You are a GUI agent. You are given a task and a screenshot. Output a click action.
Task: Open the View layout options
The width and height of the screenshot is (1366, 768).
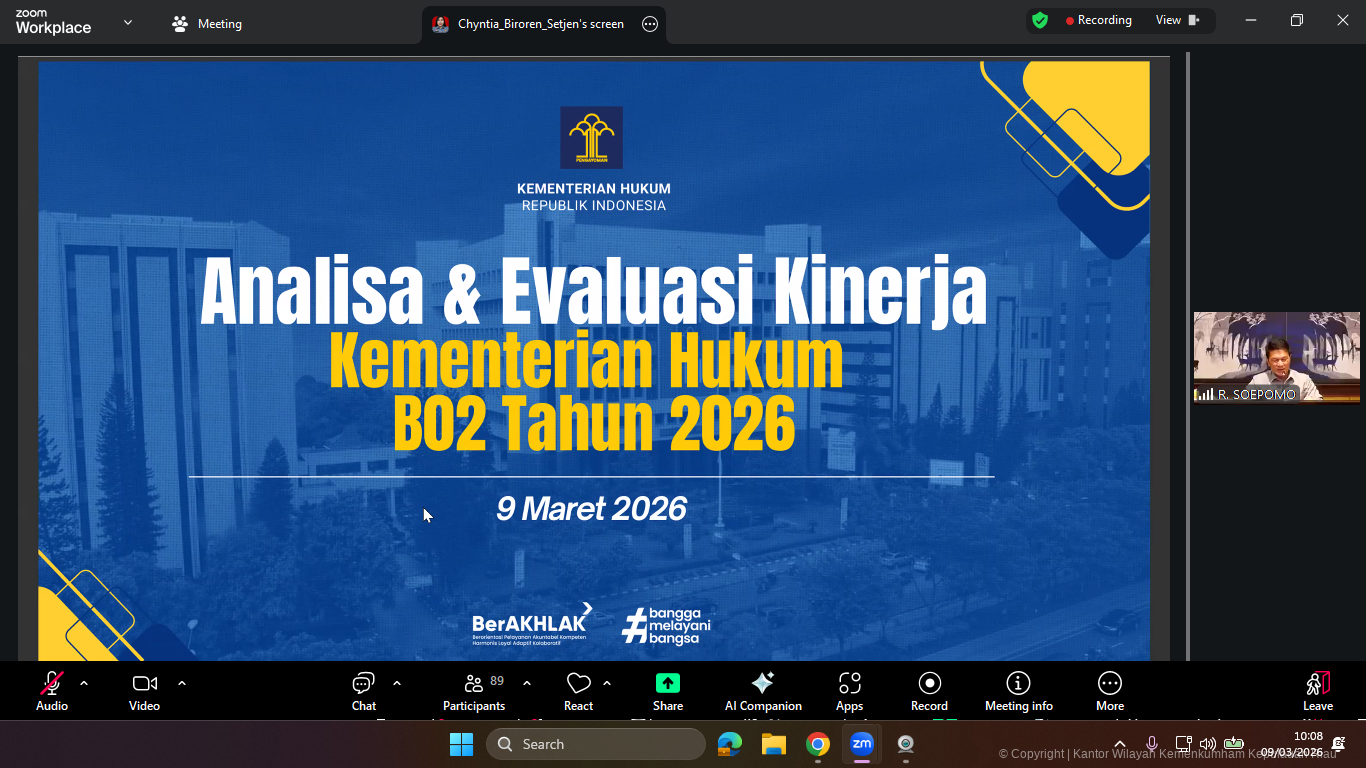pyautogui.click(x=1167, y=19)
